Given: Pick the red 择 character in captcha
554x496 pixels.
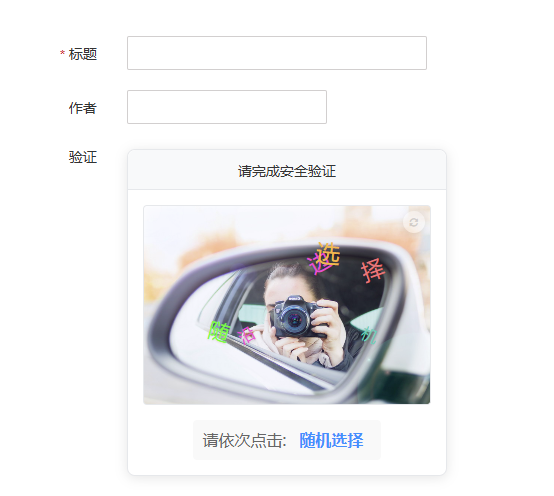Looking at the screenshot, I should pos(373,270).
